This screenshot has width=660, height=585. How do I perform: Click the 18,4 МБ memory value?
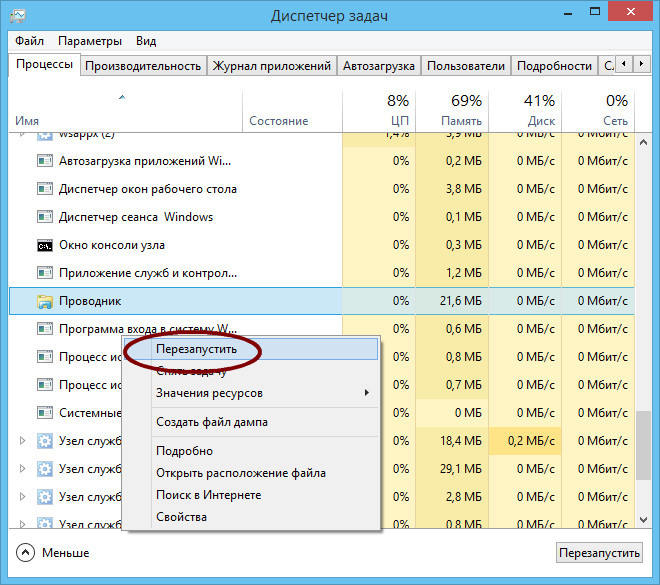460,441
